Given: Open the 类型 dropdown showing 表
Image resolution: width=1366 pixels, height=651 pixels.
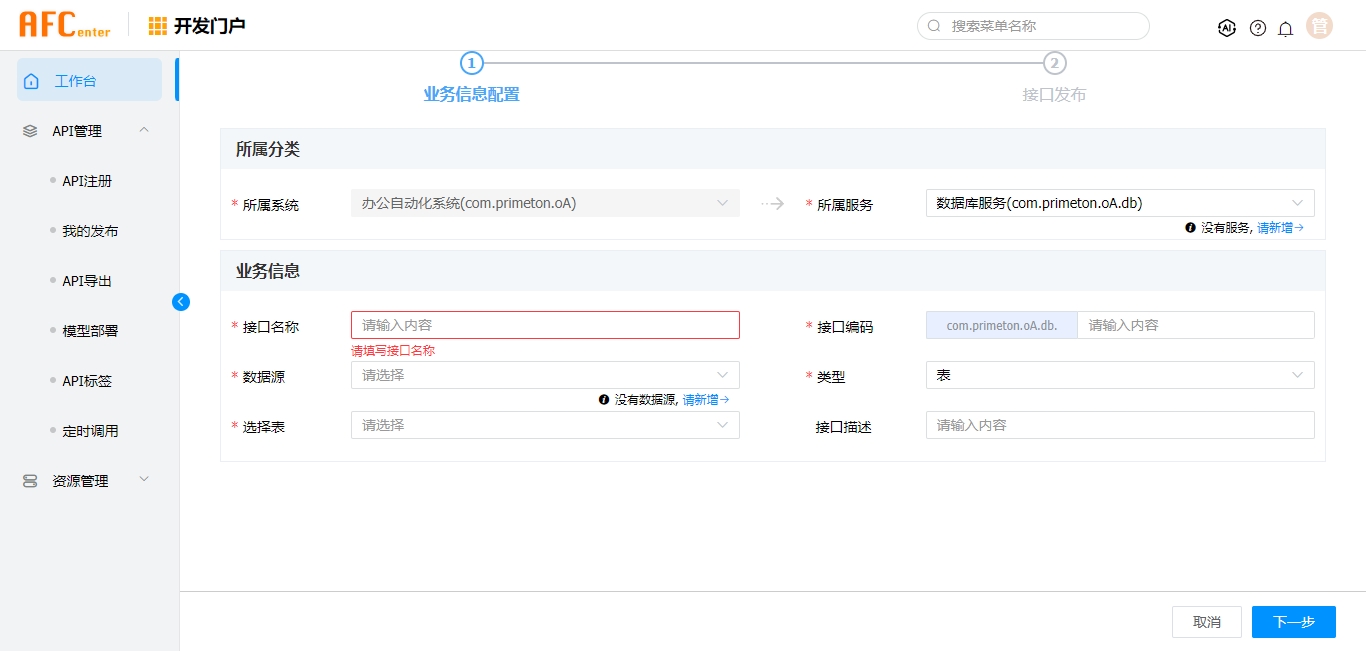Looking at the screenshot, I should point(1119,375).
